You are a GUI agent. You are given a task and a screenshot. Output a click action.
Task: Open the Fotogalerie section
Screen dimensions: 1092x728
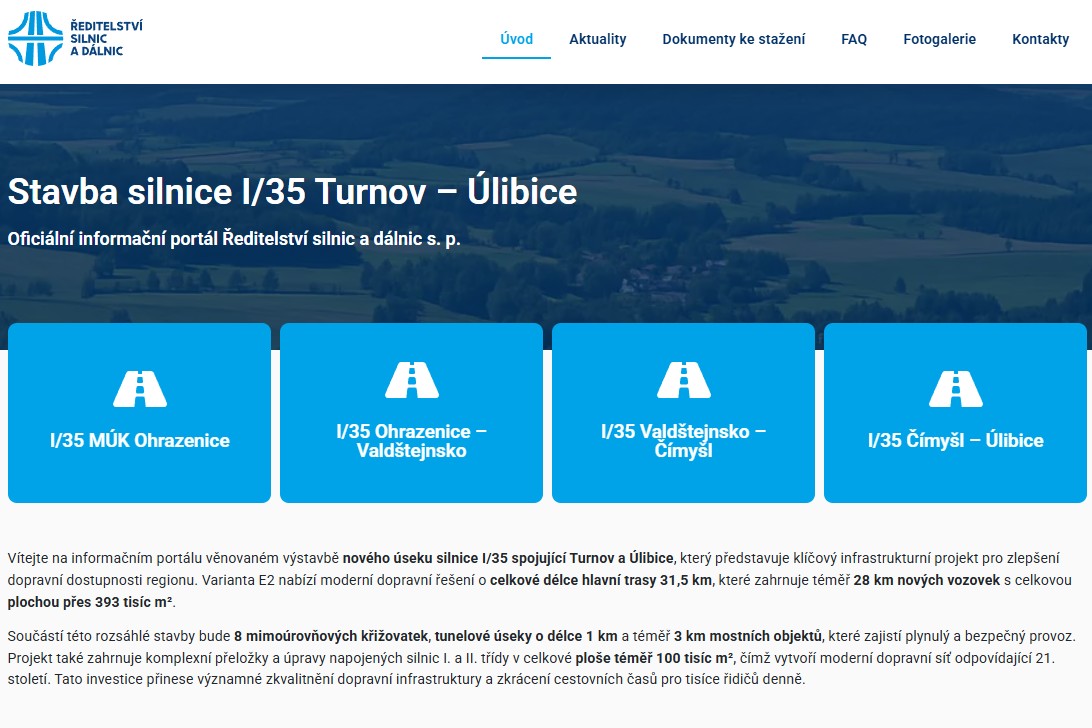pos(939,40)
